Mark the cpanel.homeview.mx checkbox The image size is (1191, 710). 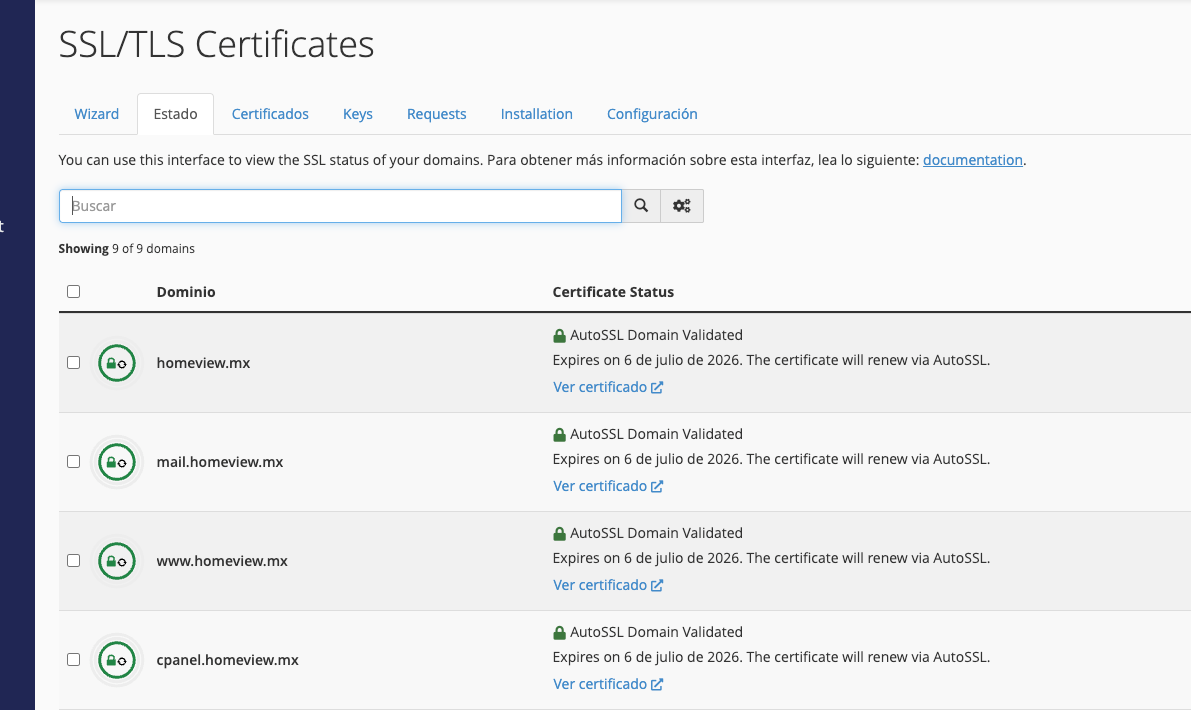coord(73,660)
